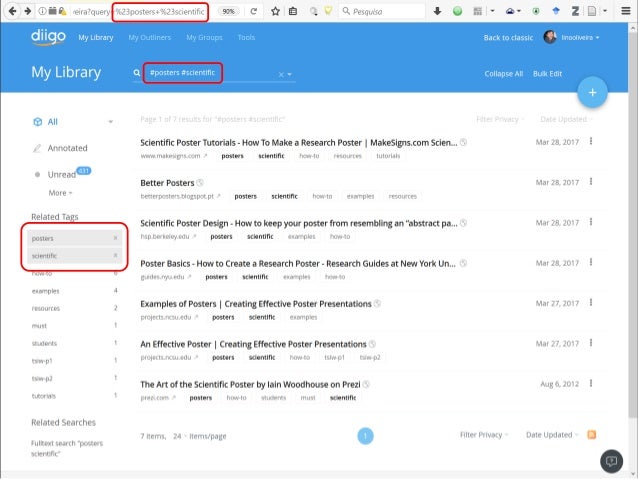Select the Unread filter
Viewport: 638px width, 479px height.
[61, 175]
